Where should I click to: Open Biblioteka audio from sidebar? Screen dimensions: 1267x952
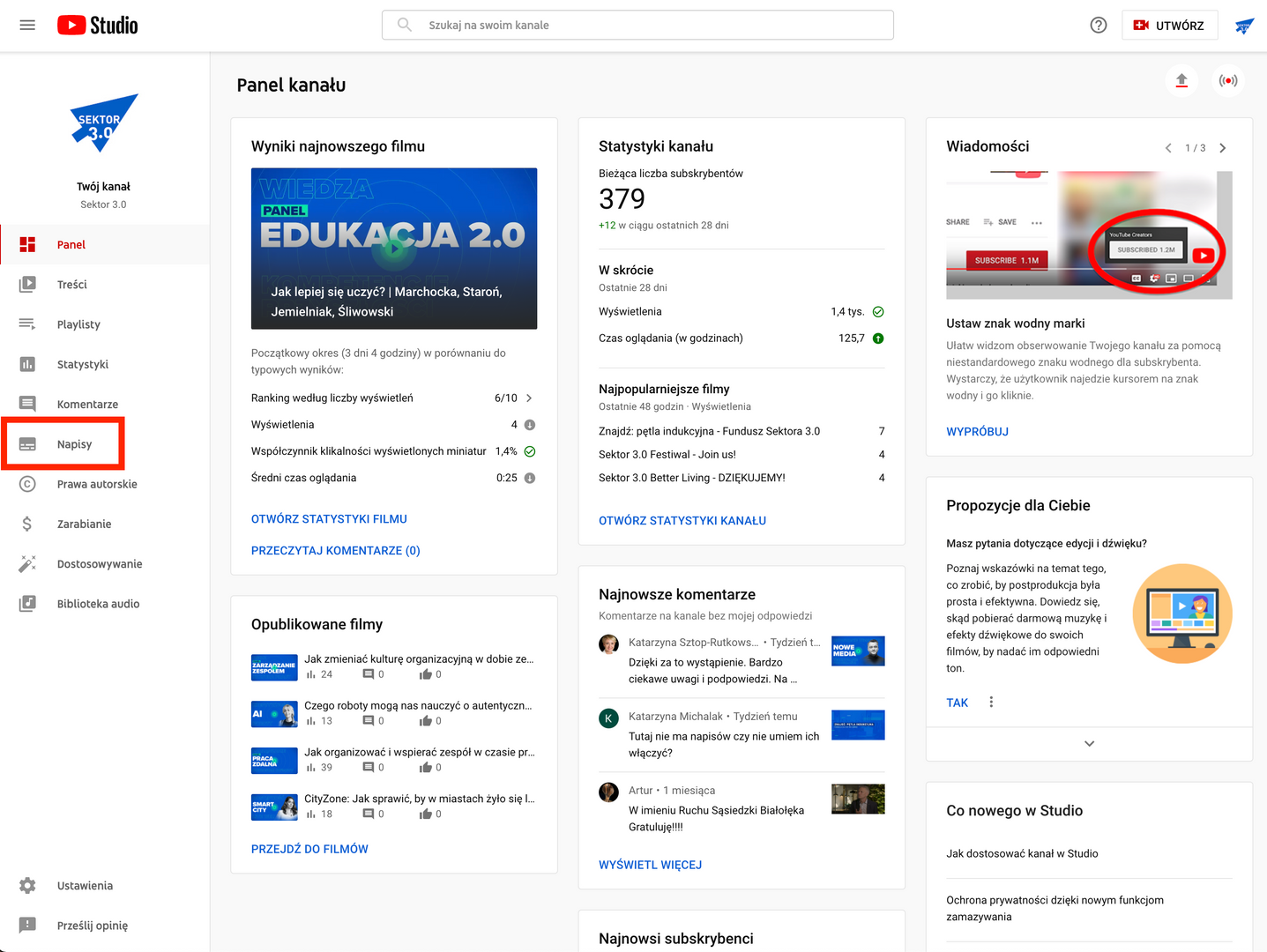click(x=98, y=604)
